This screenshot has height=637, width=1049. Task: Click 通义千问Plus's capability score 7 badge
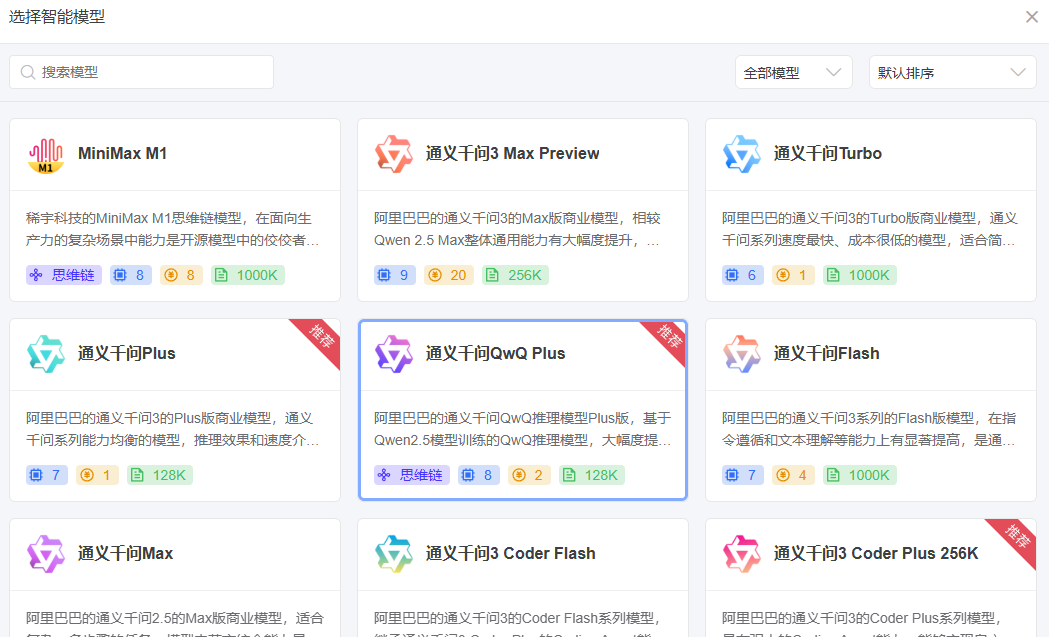click(x=47, y=475)
